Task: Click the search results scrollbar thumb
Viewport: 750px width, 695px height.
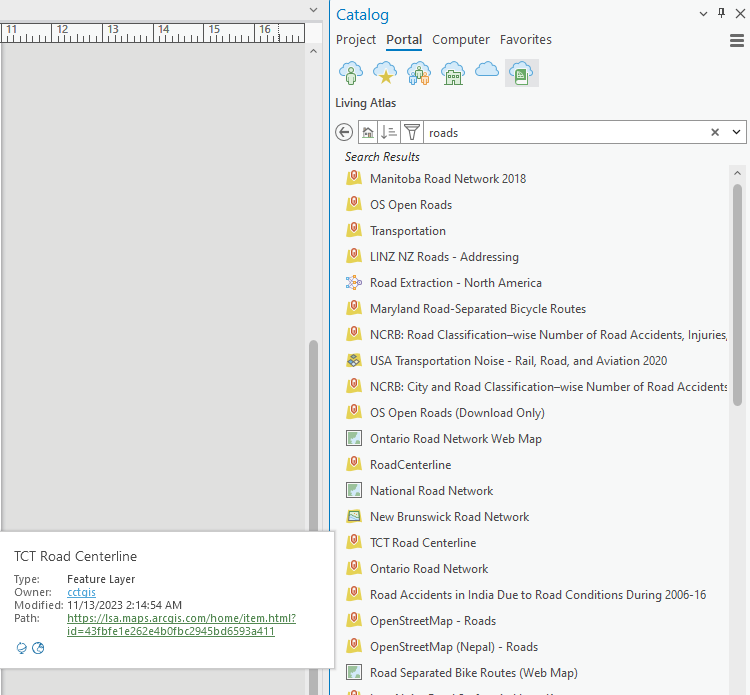Action: (737, 295)
